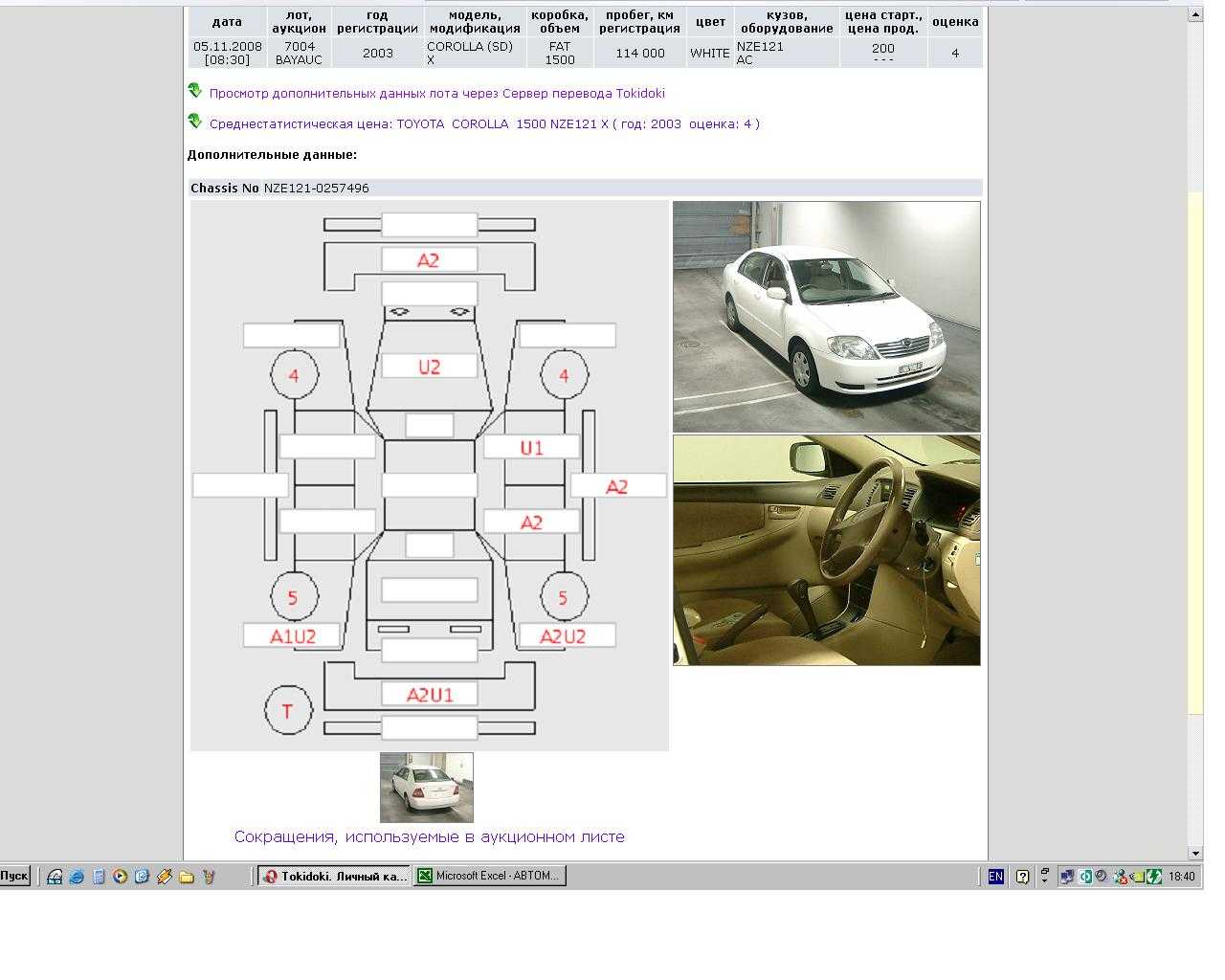Open Tokidoki translation server lot data link
The width and height of the screenshot is (1225, 980).
click(436, 93)
